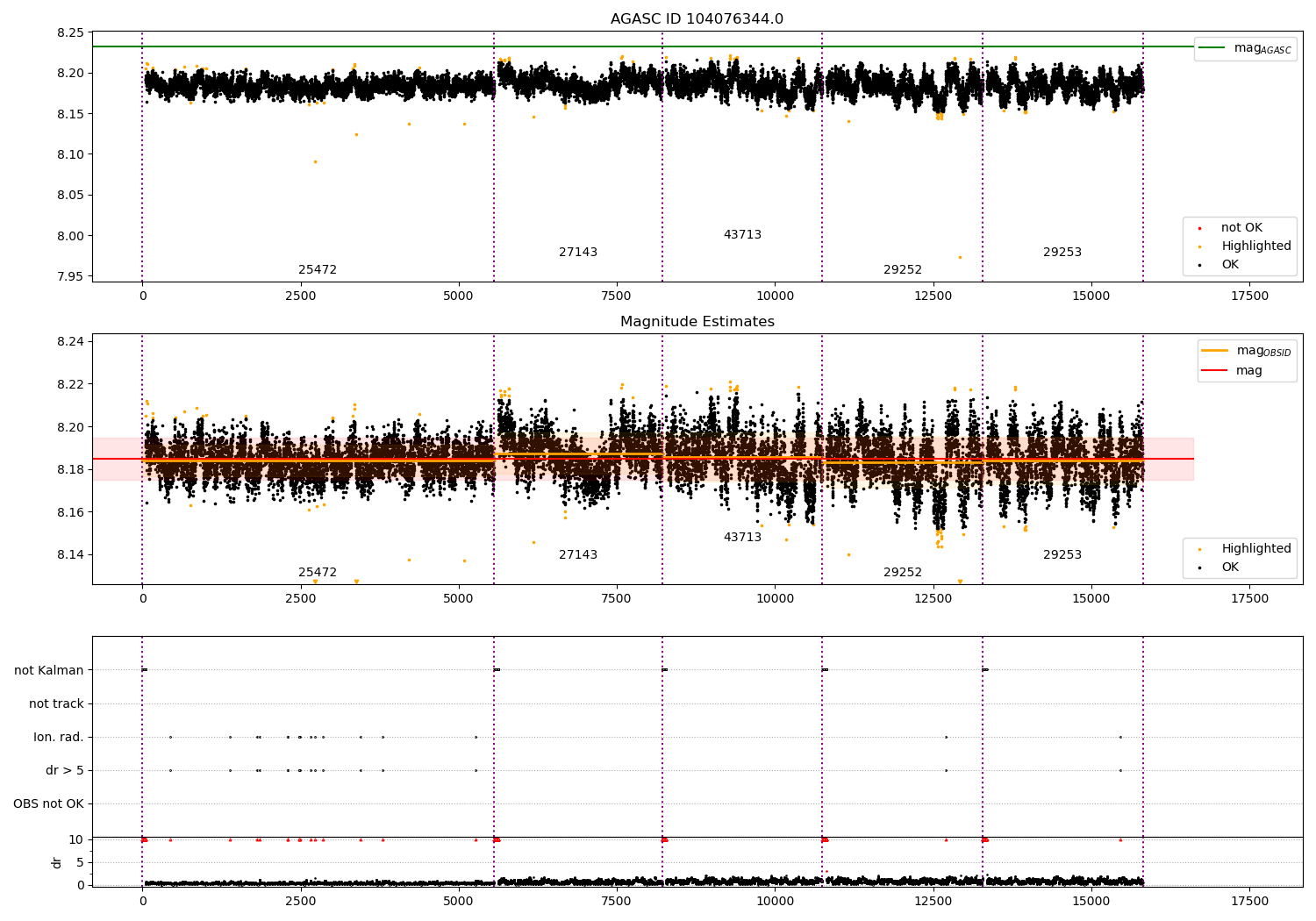This screenshot has height=921, width=1316.
Task: Click OBSID label 25472 in the top plot
Action: (x=318, y=270)
